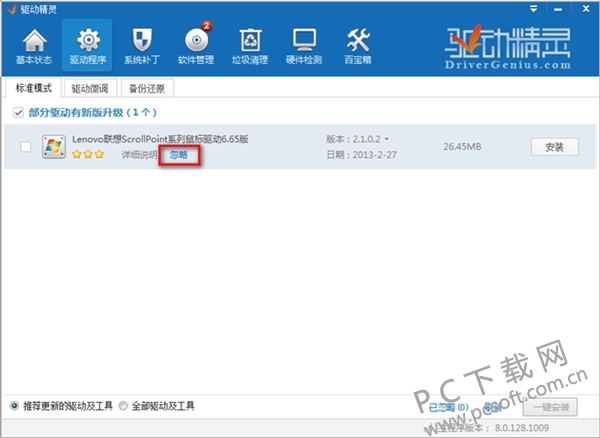The width and height of the screenshot is (600, 438).
Task: Click the 日期：2013-2-27 text
Action: click(362, 155)
